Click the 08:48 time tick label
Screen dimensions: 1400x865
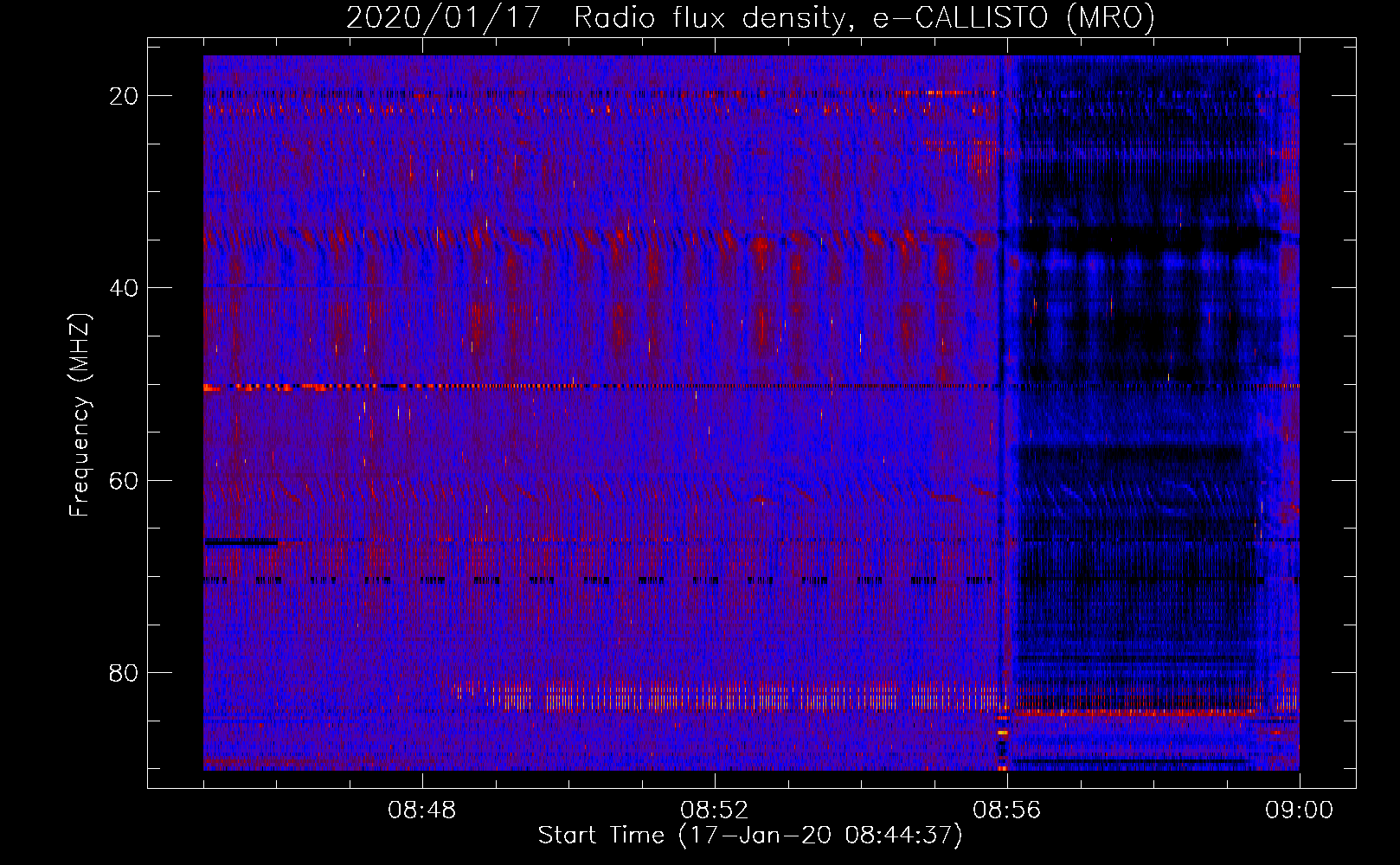pyautogui.click(x=422, y=811)
